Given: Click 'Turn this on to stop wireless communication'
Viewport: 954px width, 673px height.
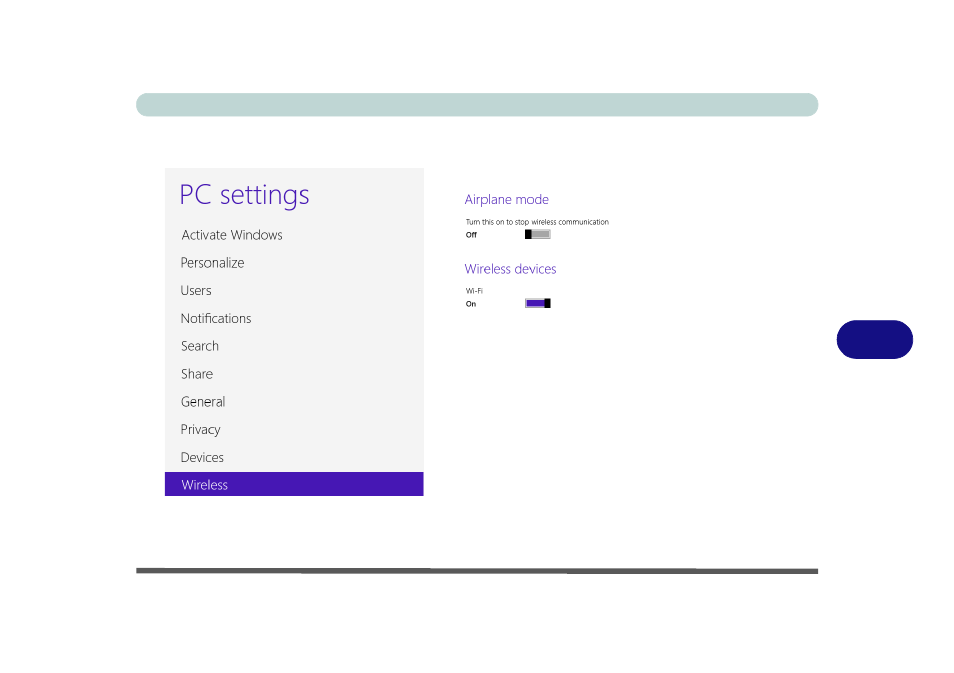Looking at the screenshot, I should pos(537,222).
